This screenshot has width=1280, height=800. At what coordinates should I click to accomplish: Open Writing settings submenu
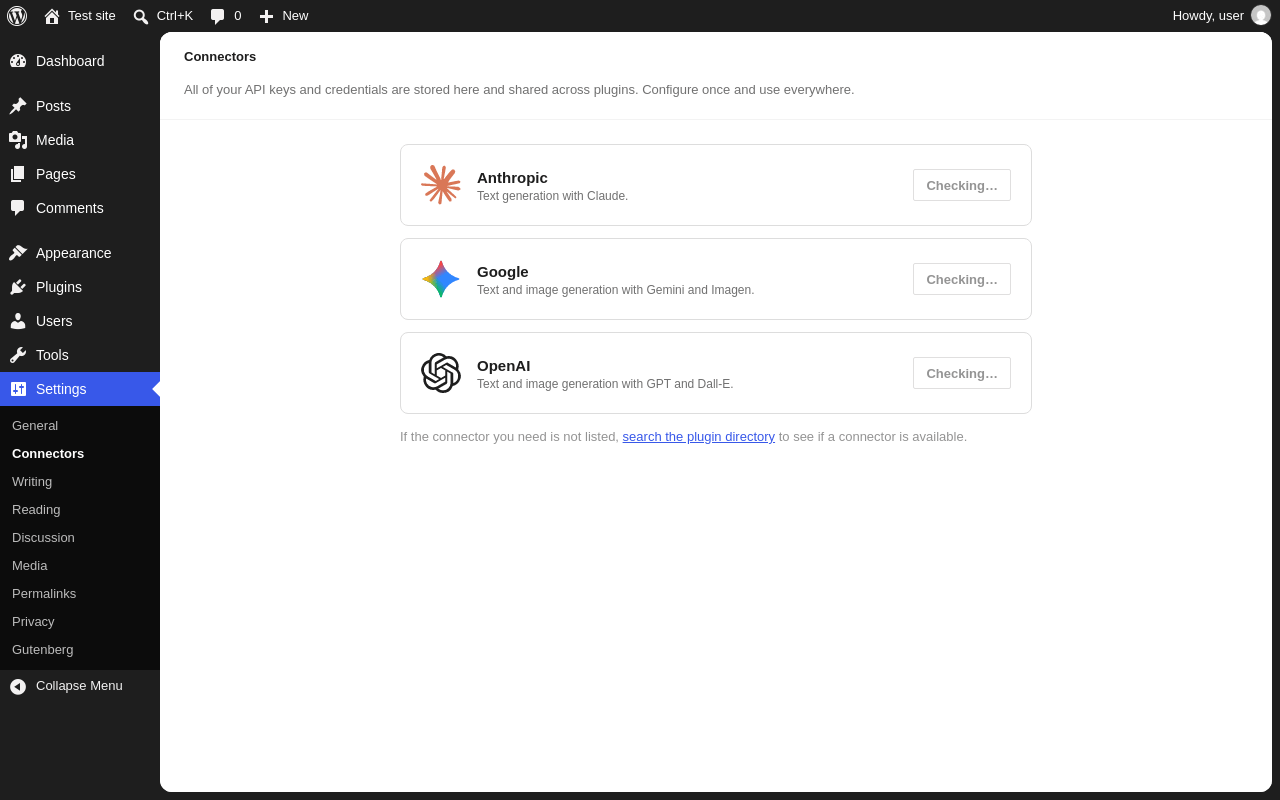(x=32, y=481)
